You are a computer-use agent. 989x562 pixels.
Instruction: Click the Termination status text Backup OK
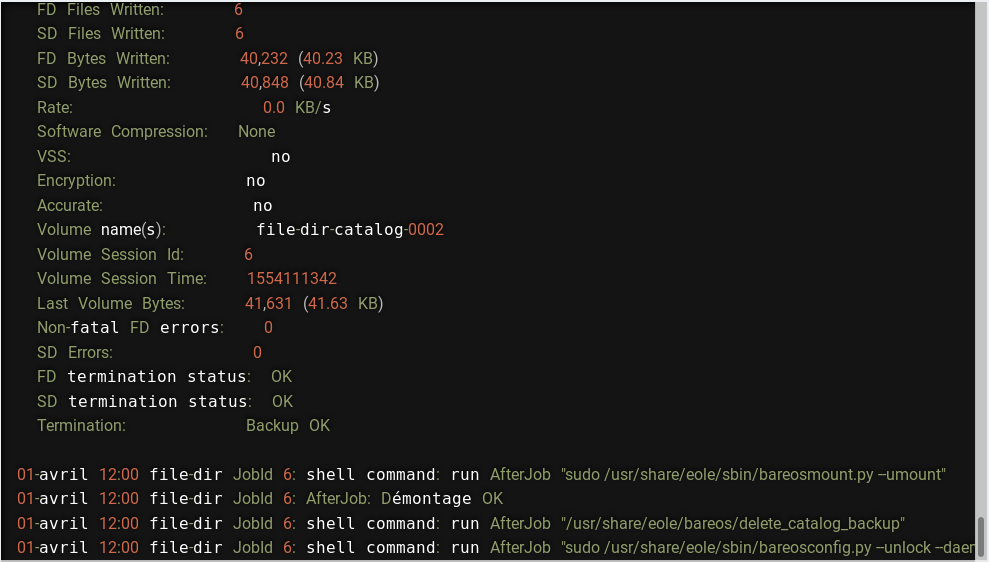pyautogui.click(x=288, y=426)
